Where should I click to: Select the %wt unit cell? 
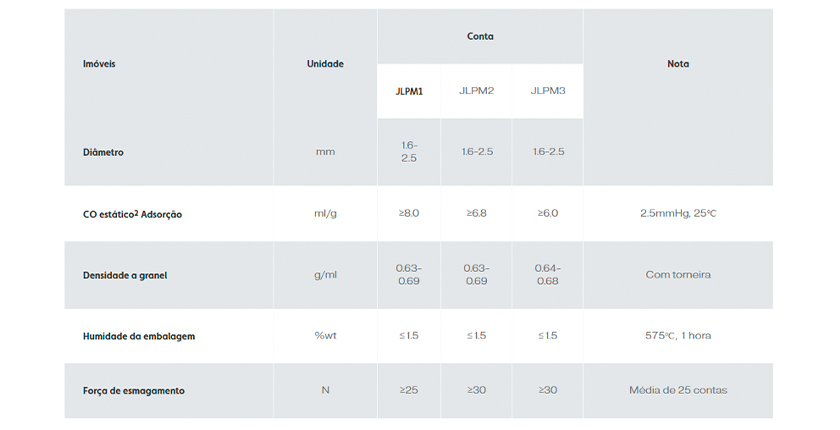(325, 335)
